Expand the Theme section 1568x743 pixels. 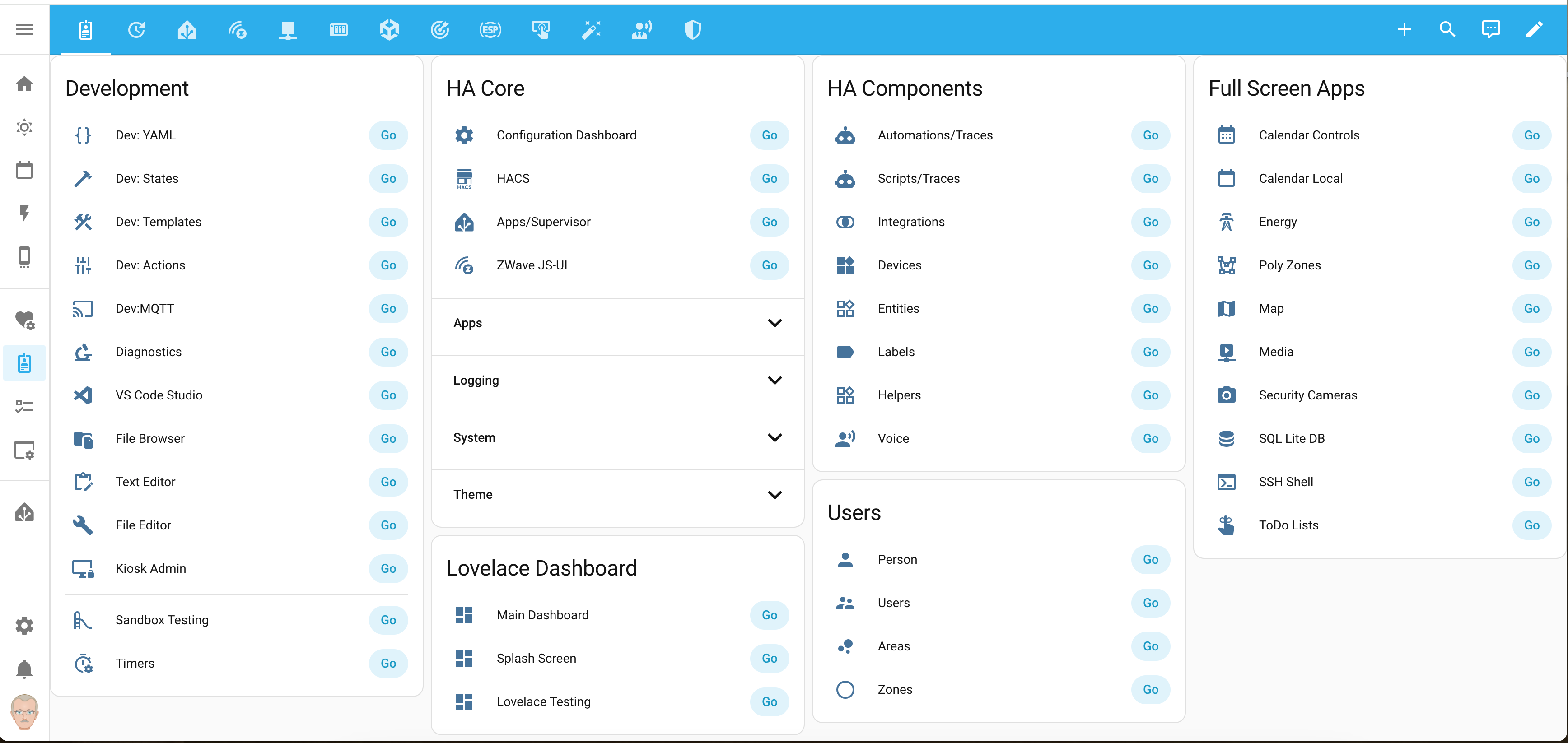pos(617,495)
